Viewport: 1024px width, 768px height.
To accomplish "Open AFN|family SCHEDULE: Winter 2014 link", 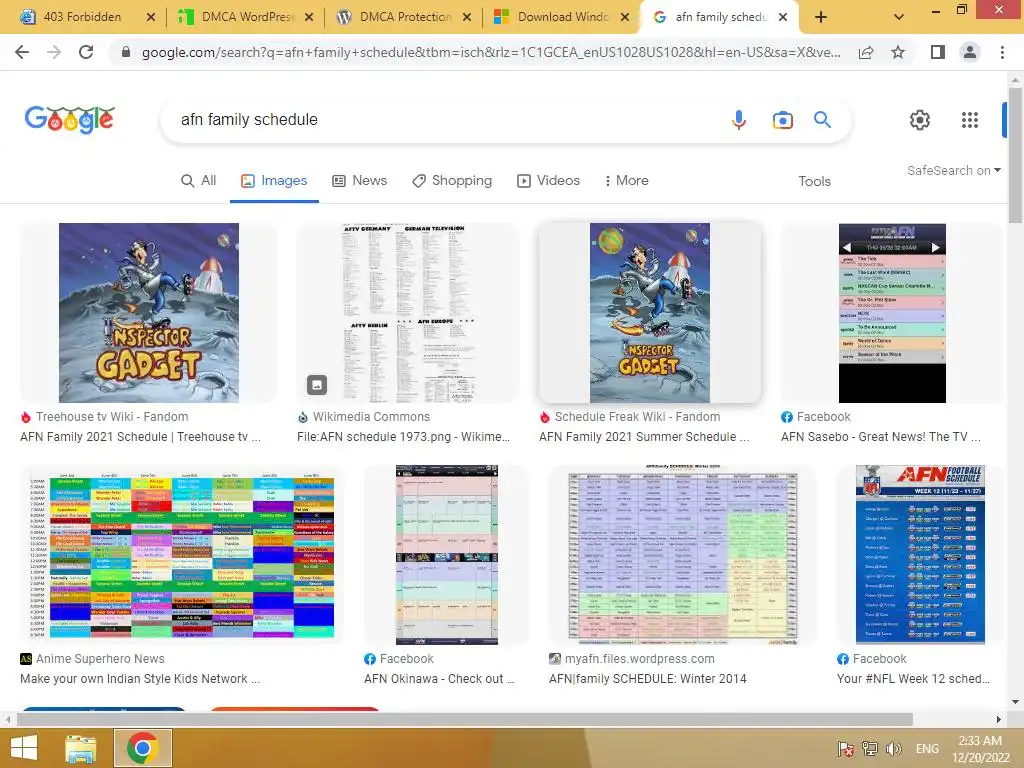I will [648, 679].
